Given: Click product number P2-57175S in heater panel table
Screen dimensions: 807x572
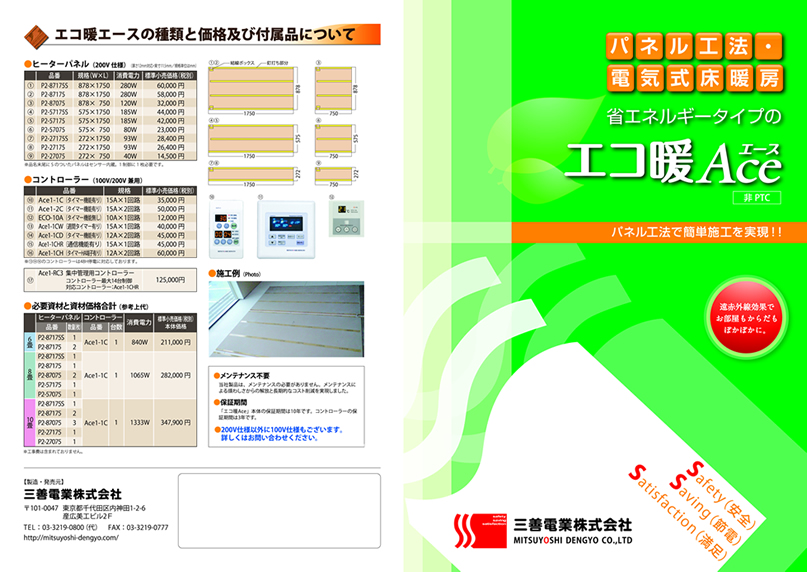Looking at the screenshot, I should point(54,112).
